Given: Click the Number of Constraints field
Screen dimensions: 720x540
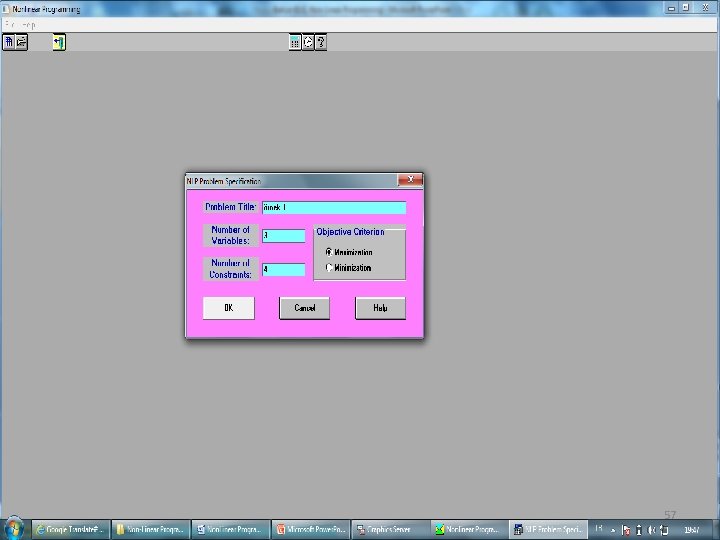Looking at the screenshot, I should 283,270.
